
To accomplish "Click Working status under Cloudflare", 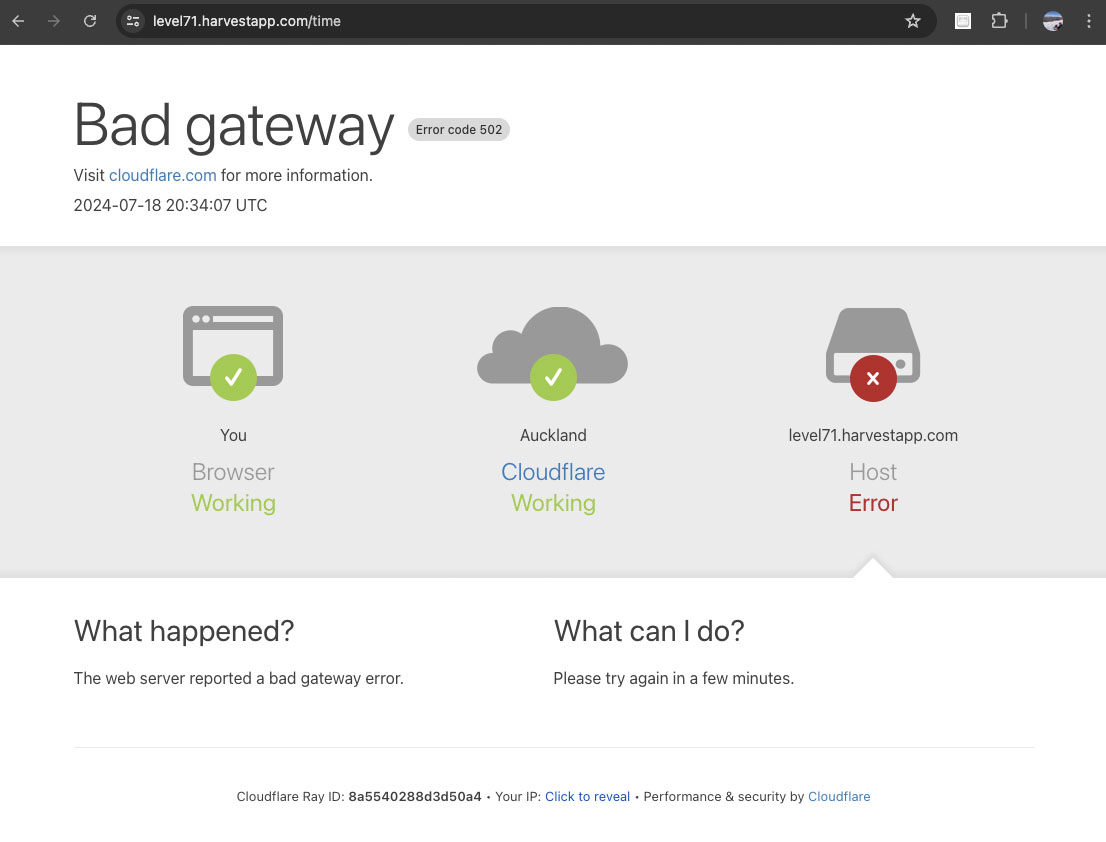I will click(x=553, y=503).
